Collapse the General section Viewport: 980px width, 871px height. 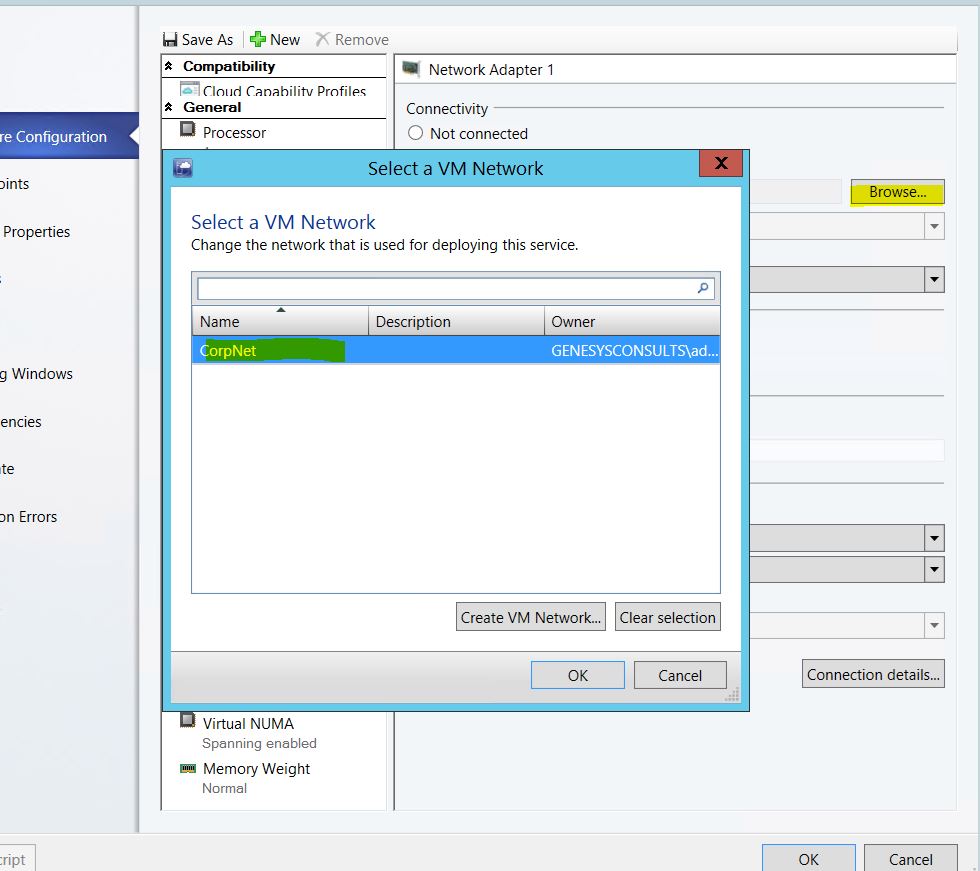(x=169, y=107)
